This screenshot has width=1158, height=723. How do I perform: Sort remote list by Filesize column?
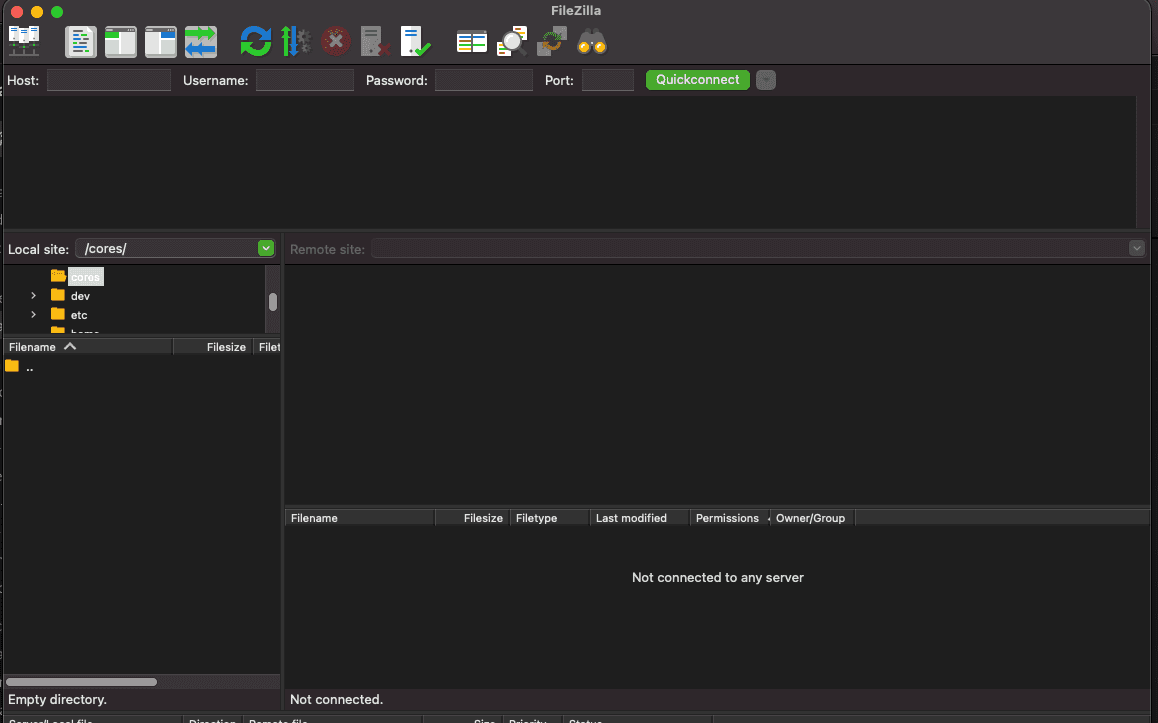click(473, 518)
